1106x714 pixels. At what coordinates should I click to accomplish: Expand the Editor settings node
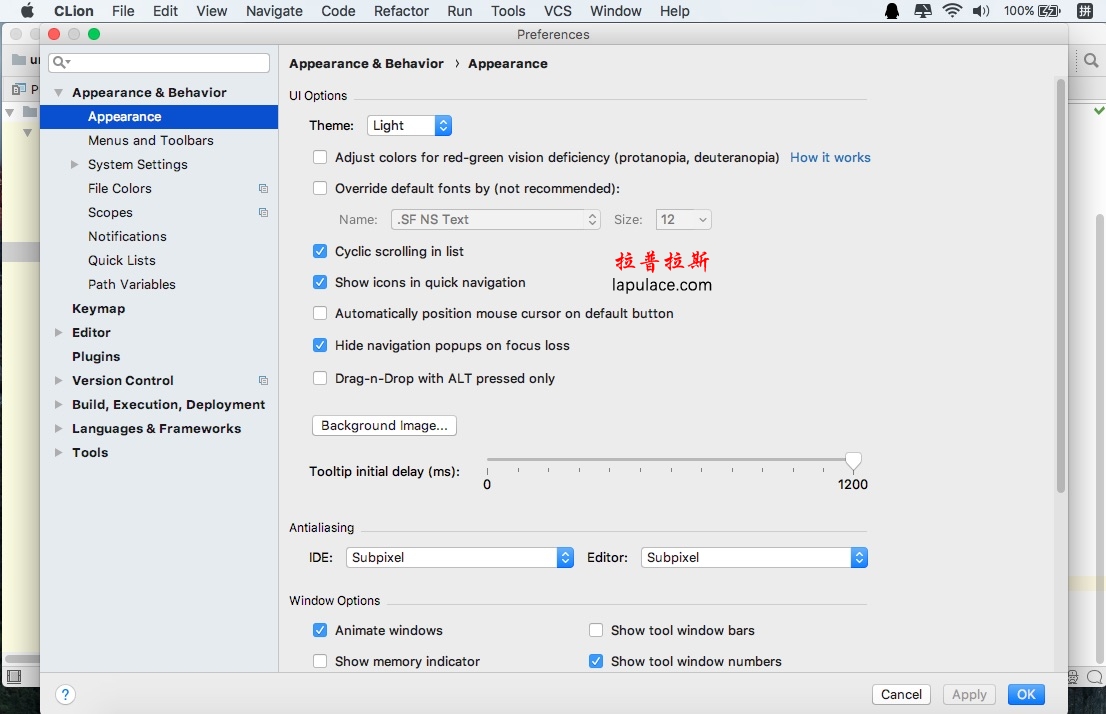click(59, 332)
